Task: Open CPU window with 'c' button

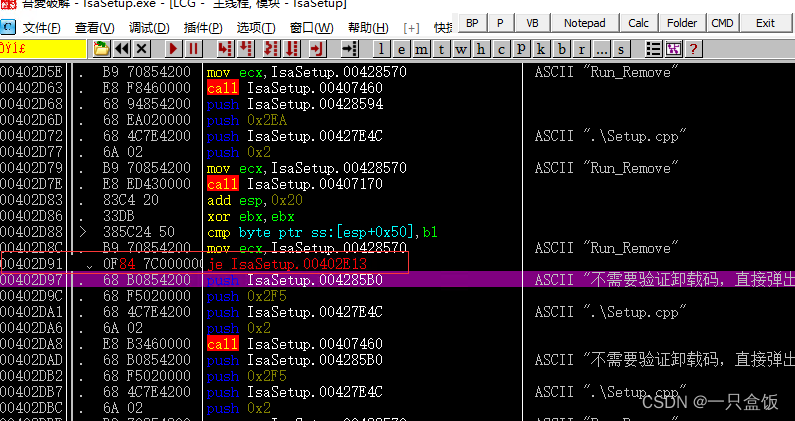Action: point(501,49)
